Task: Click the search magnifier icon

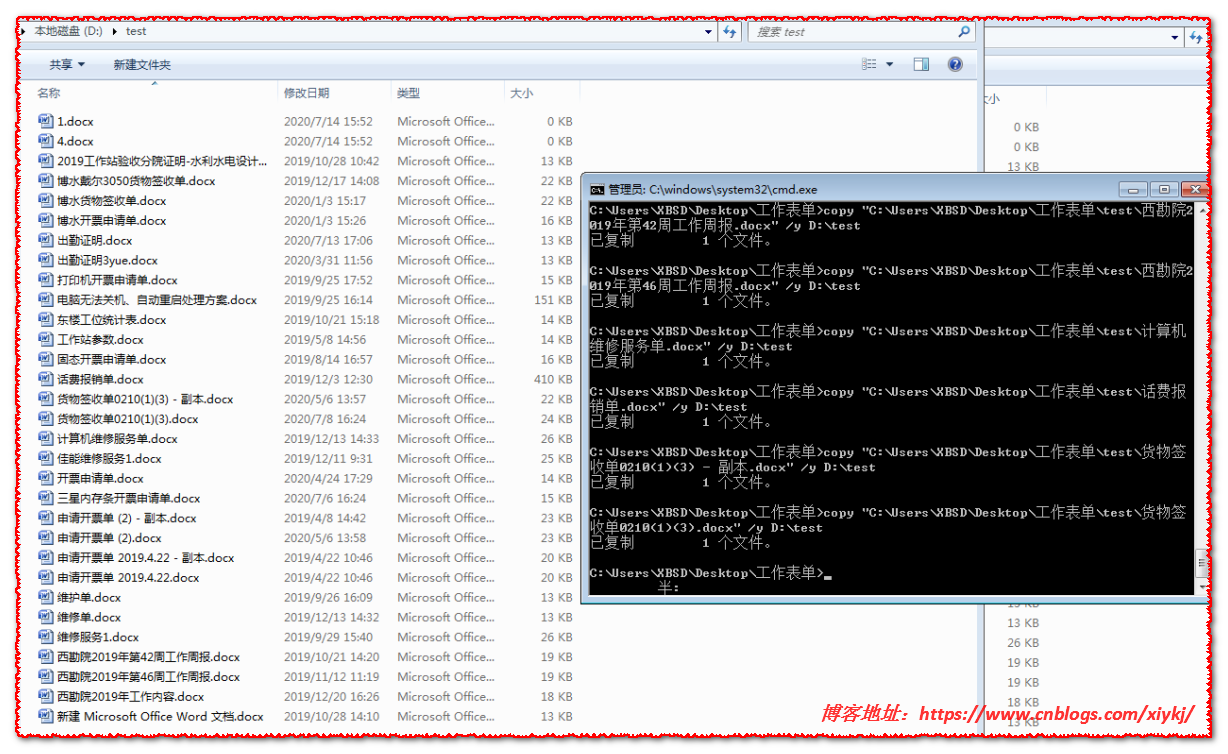Action: click(964, 32)
